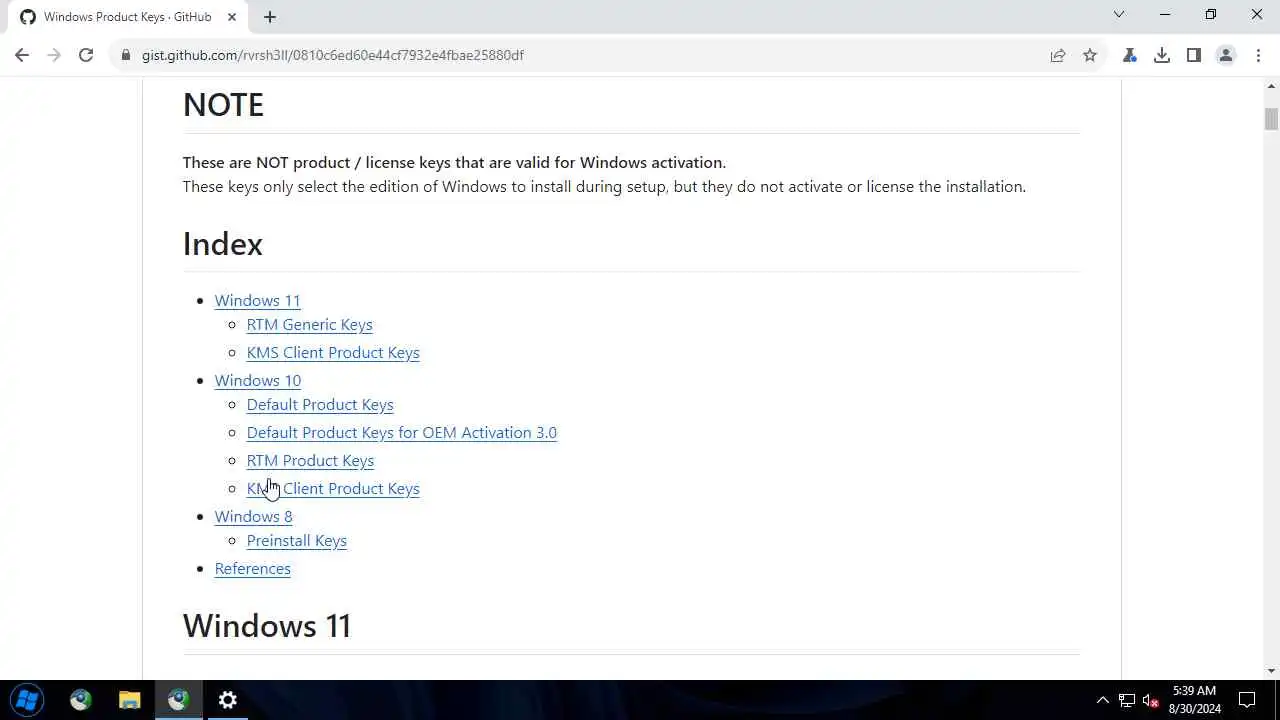Click the forward navigation arrow
The image size is (1280, 720).
pyautogui.click(x=54, y=55)
